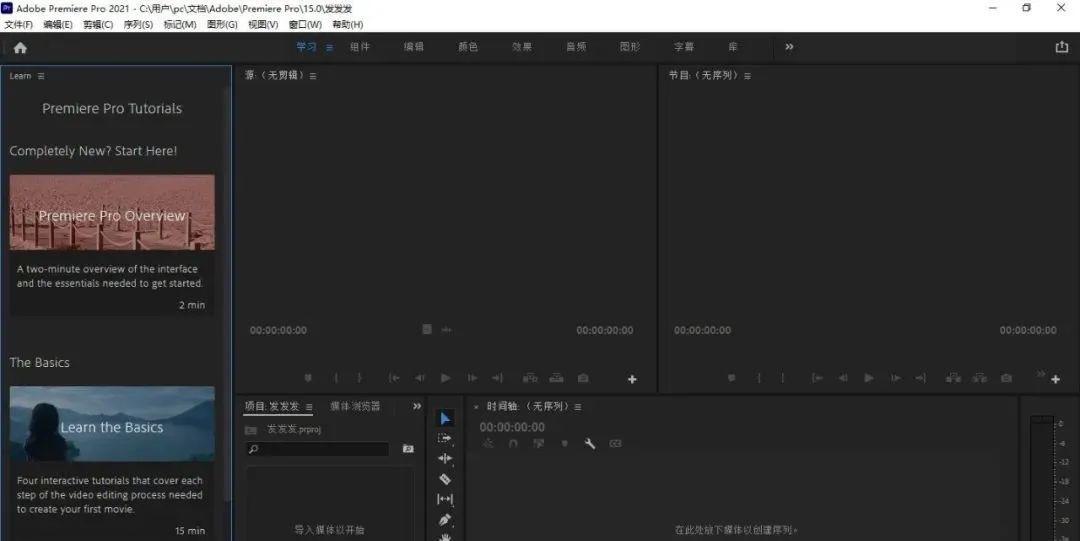Go to In point in Program monitor
Viewport: 1080px width, 541px height.
pyautogui.click(x=818, y=378)
